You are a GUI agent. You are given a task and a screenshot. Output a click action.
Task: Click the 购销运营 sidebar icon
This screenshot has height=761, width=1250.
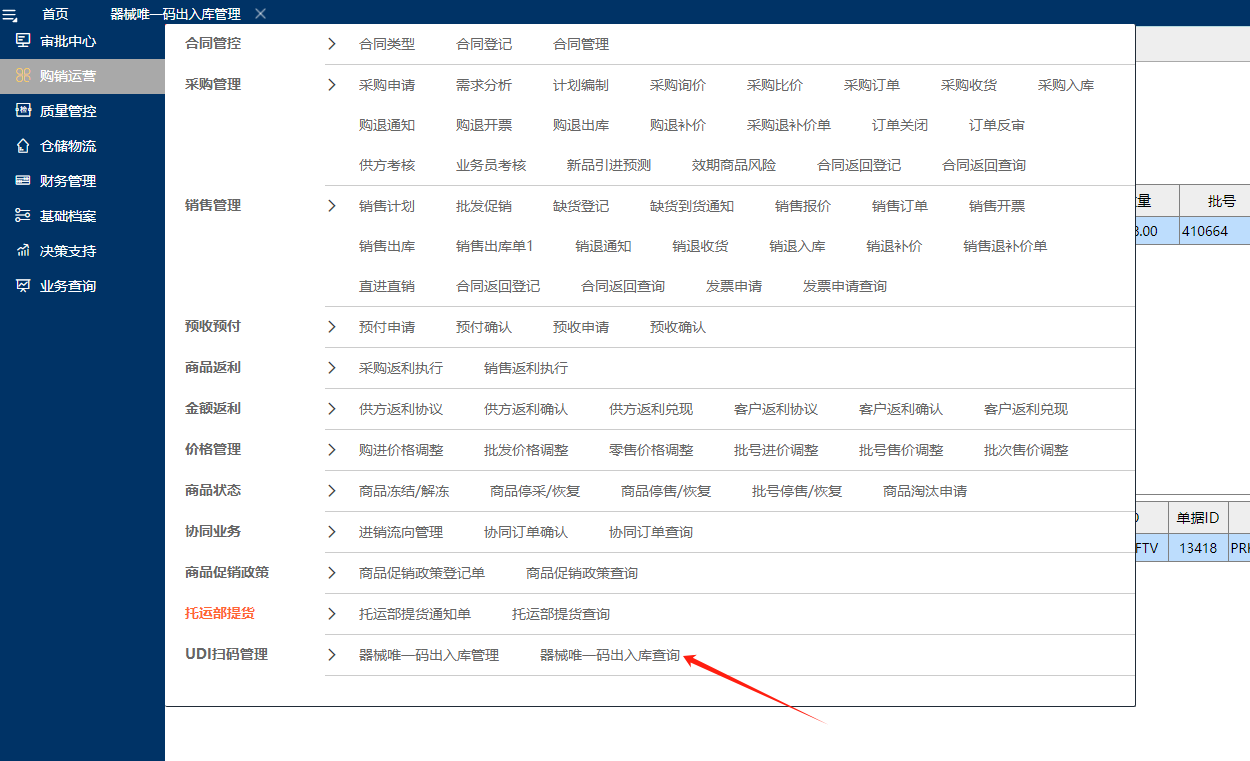pyautogui.click(x=22, y=76)
